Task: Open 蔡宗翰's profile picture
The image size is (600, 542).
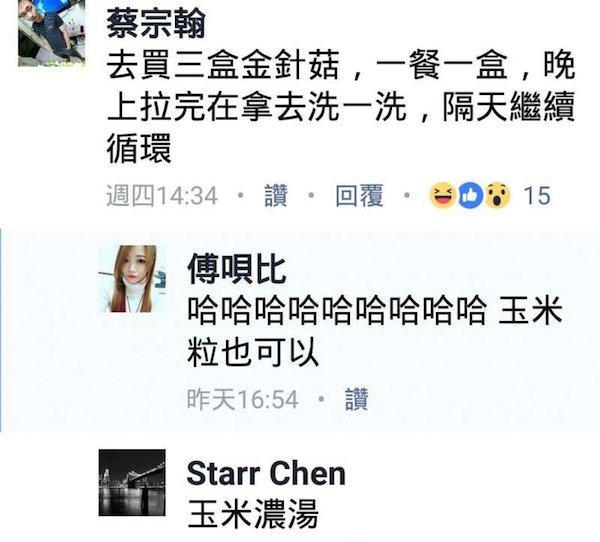Action: (x=52, y=33)
